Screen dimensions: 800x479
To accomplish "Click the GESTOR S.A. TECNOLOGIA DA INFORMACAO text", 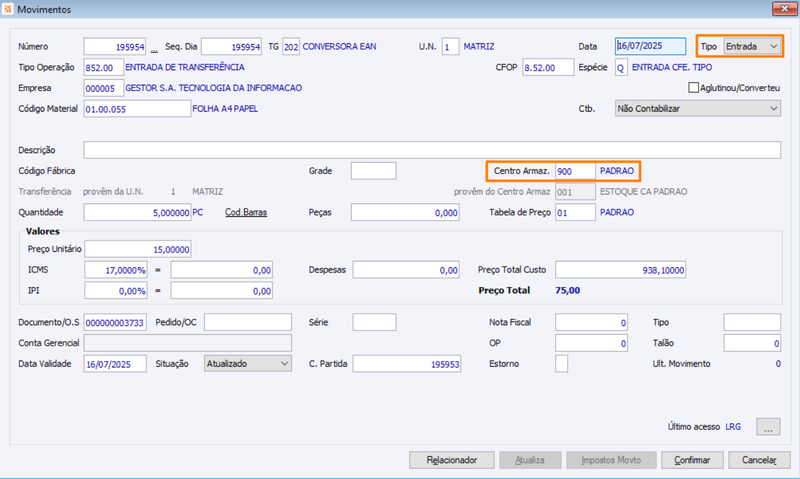I will tap(214, 88).
